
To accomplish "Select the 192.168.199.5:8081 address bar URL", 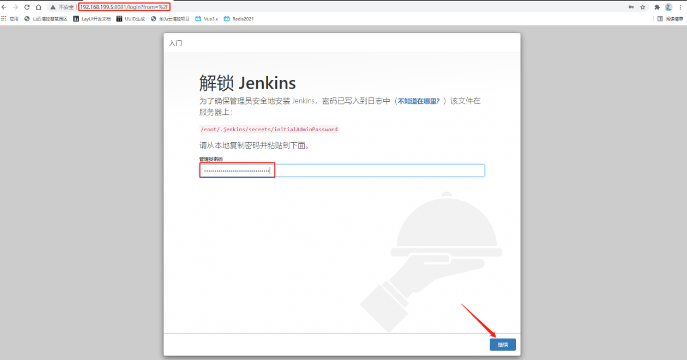I will tap(124, 7).
